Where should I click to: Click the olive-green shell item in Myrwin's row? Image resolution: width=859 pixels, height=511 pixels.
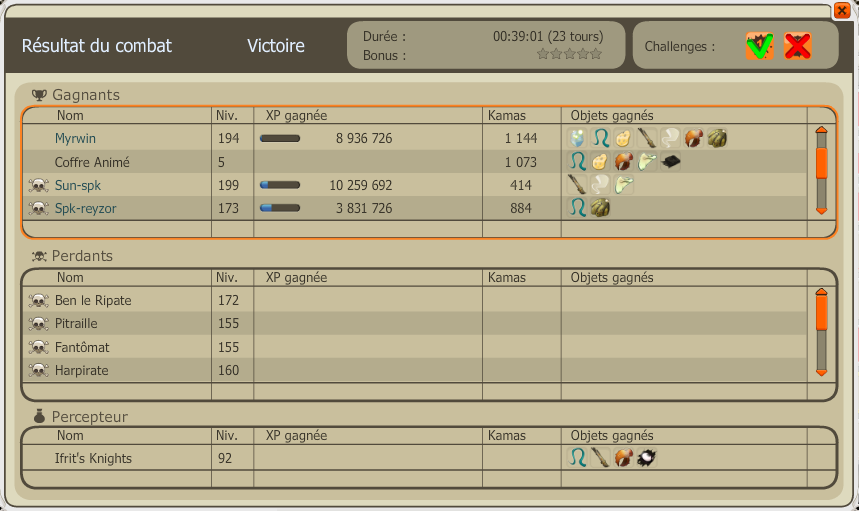coord(717,138)
